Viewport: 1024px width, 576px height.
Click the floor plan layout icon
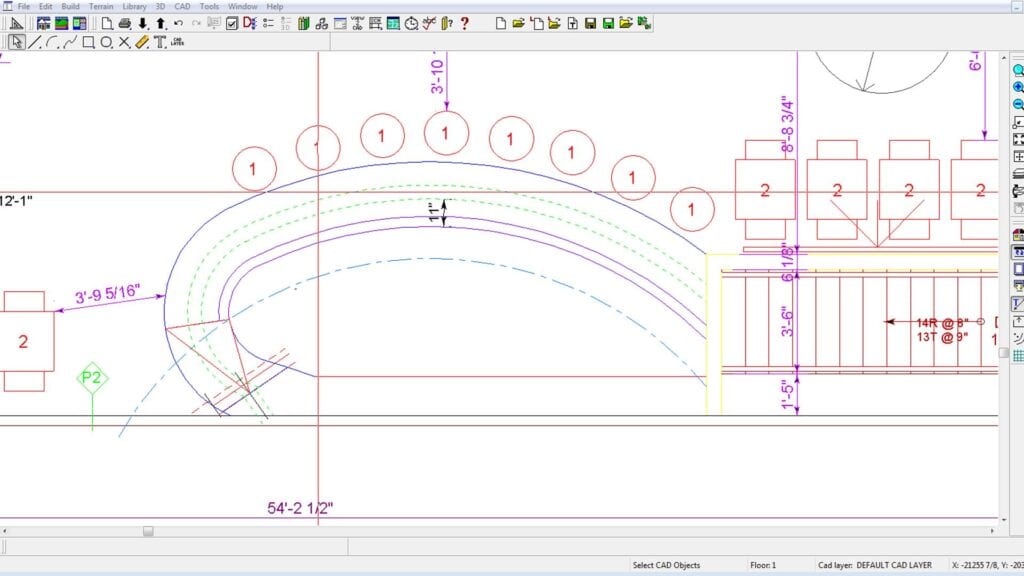(80, 24)
